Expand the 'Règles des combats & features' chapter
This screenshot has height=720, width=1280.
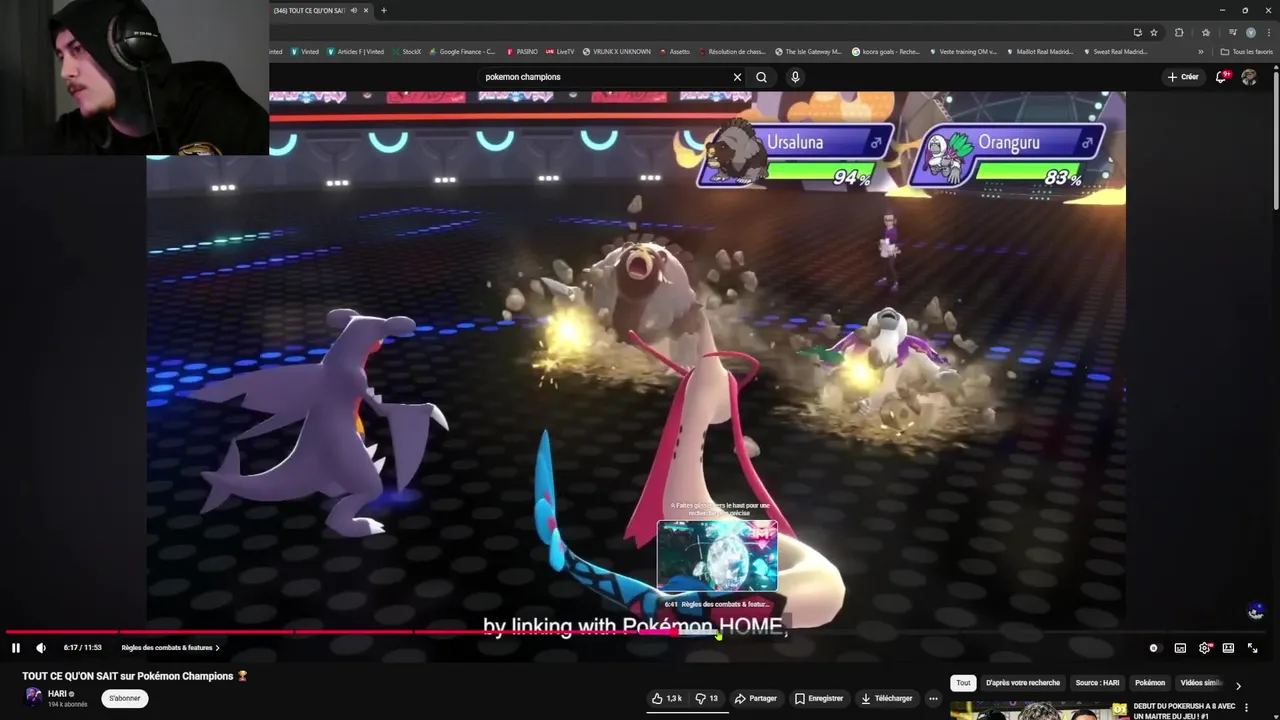pyautogui.click(x=170, y=648)
